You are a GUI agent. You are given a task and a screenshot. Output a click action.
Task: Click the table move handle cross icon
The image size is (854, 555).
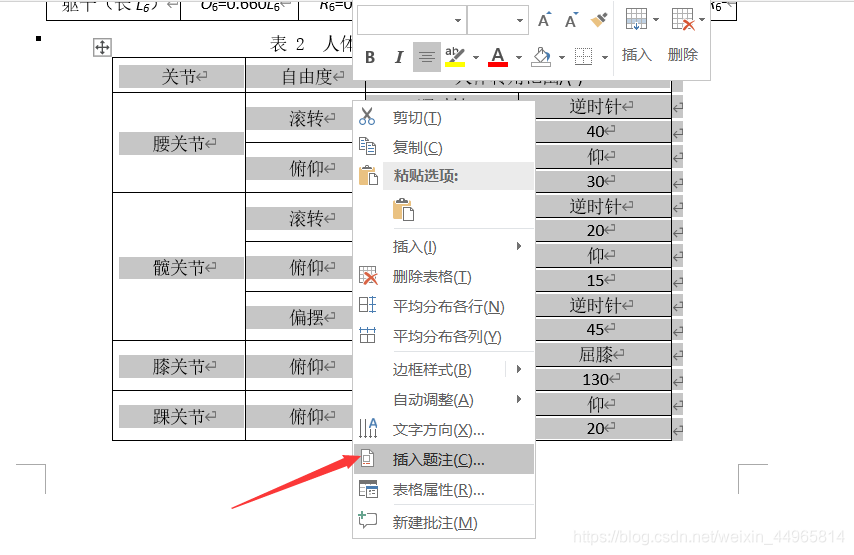point(102,47)
